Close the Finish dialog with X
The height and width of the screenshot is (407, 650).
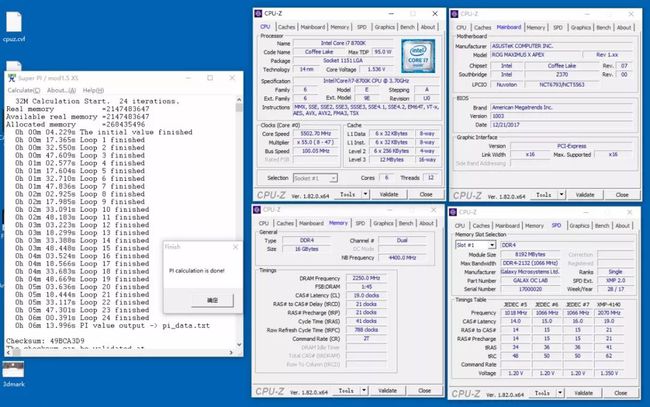coord(235,247)
